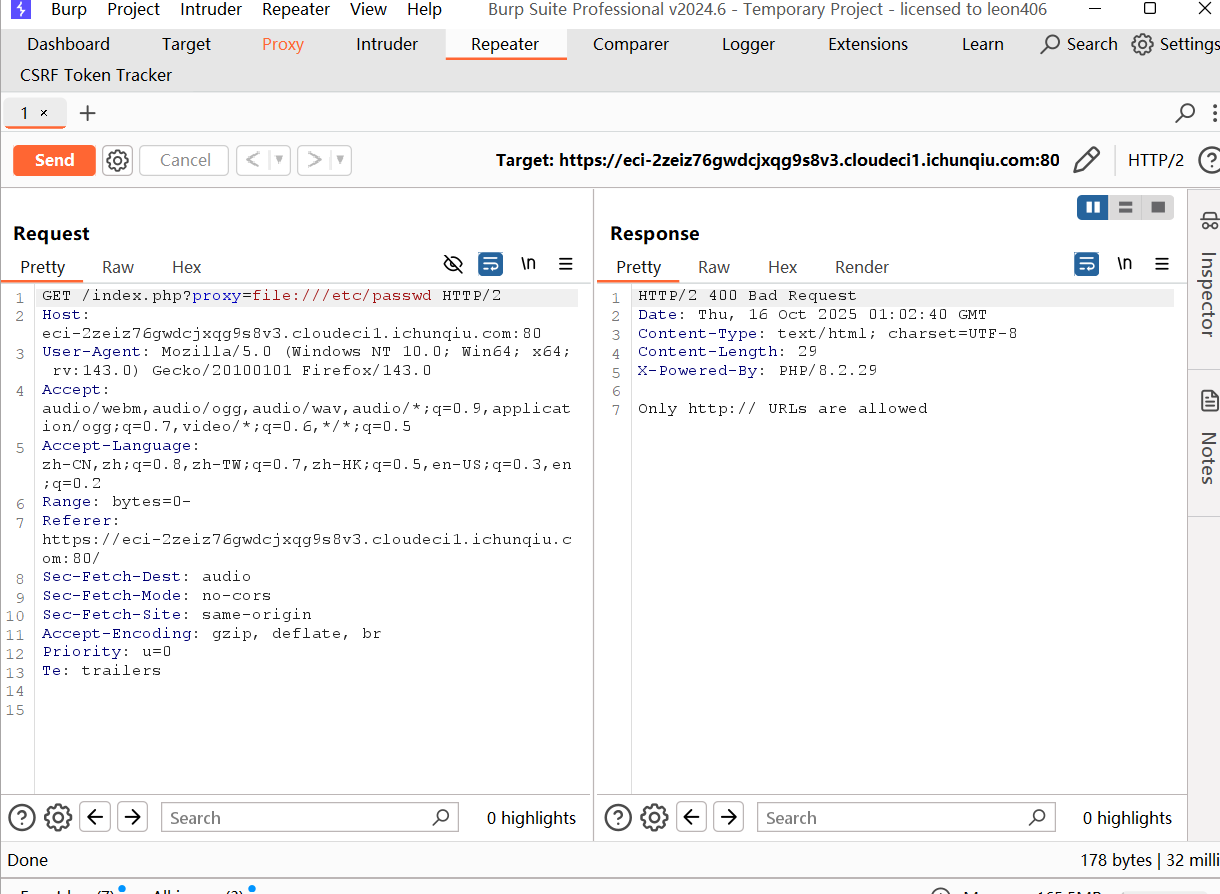Toggle hide non-printable eye icon in request

[x=453, y=264]
